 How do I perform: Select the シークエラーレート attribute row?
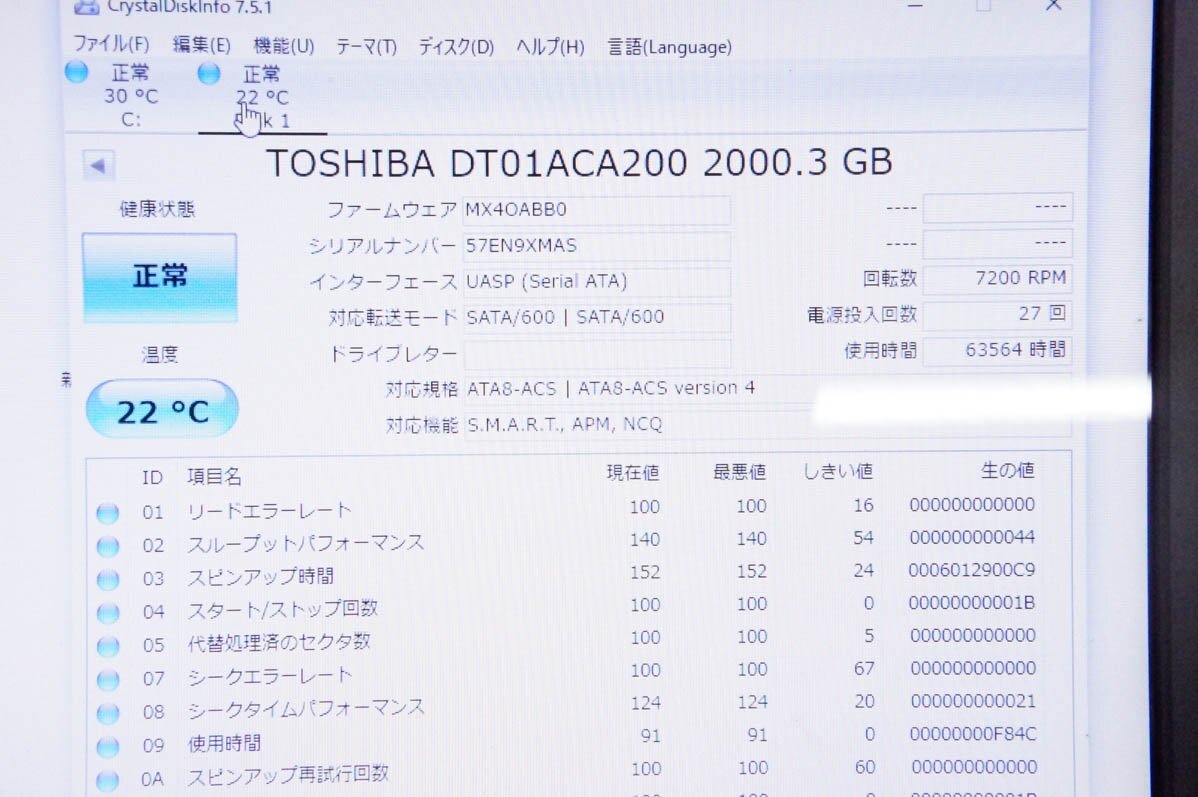pyautogui.click(x=578, y=673)
